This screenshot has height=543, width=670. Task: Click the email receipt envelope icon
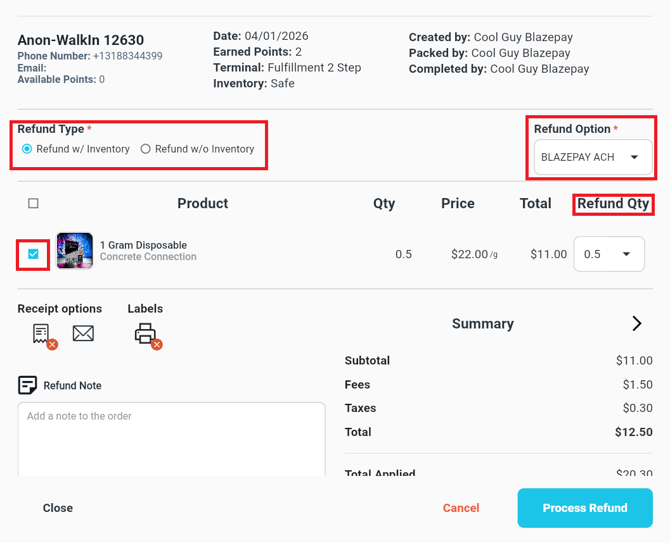point(84,333)
